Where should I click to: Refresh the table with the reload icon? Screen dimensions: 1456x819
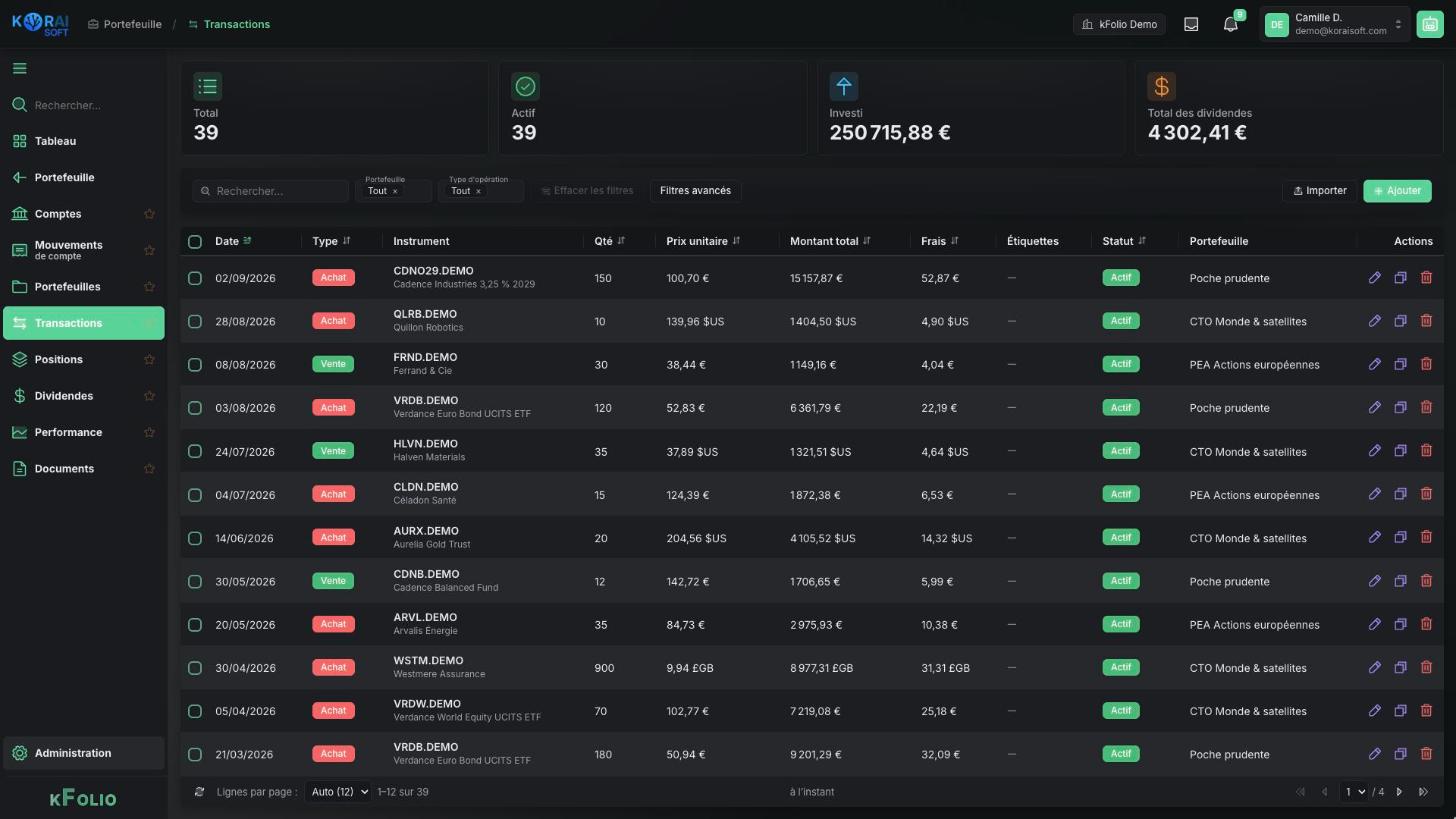[199, 792]
